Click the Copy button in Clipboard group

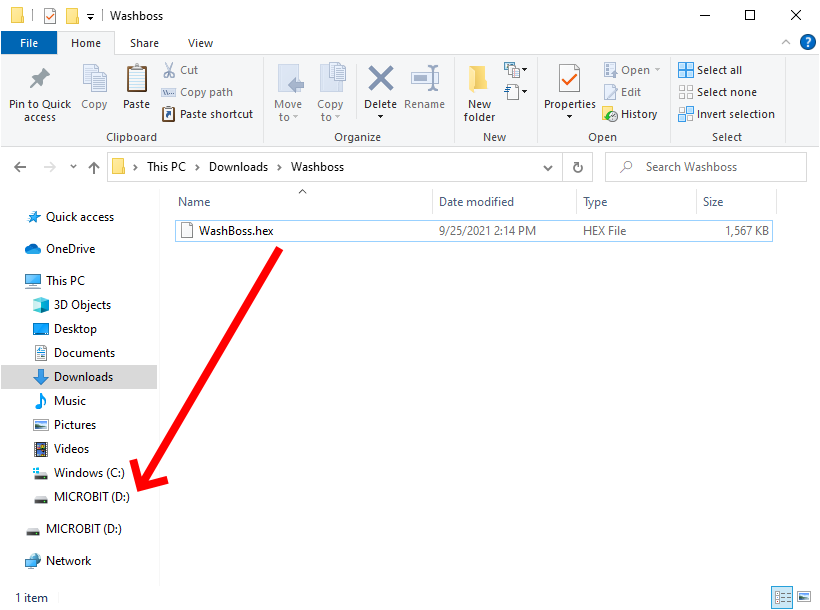tap(94, 87)
